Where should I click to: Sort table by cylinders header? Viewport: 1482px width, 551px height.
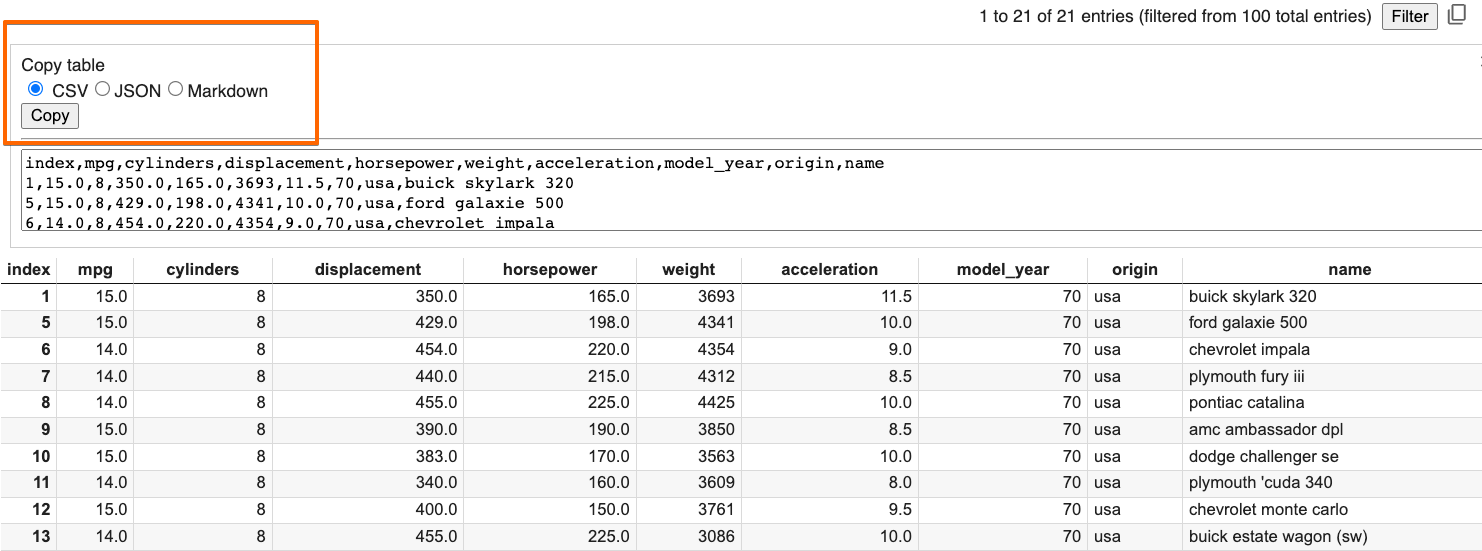(202, 269)
